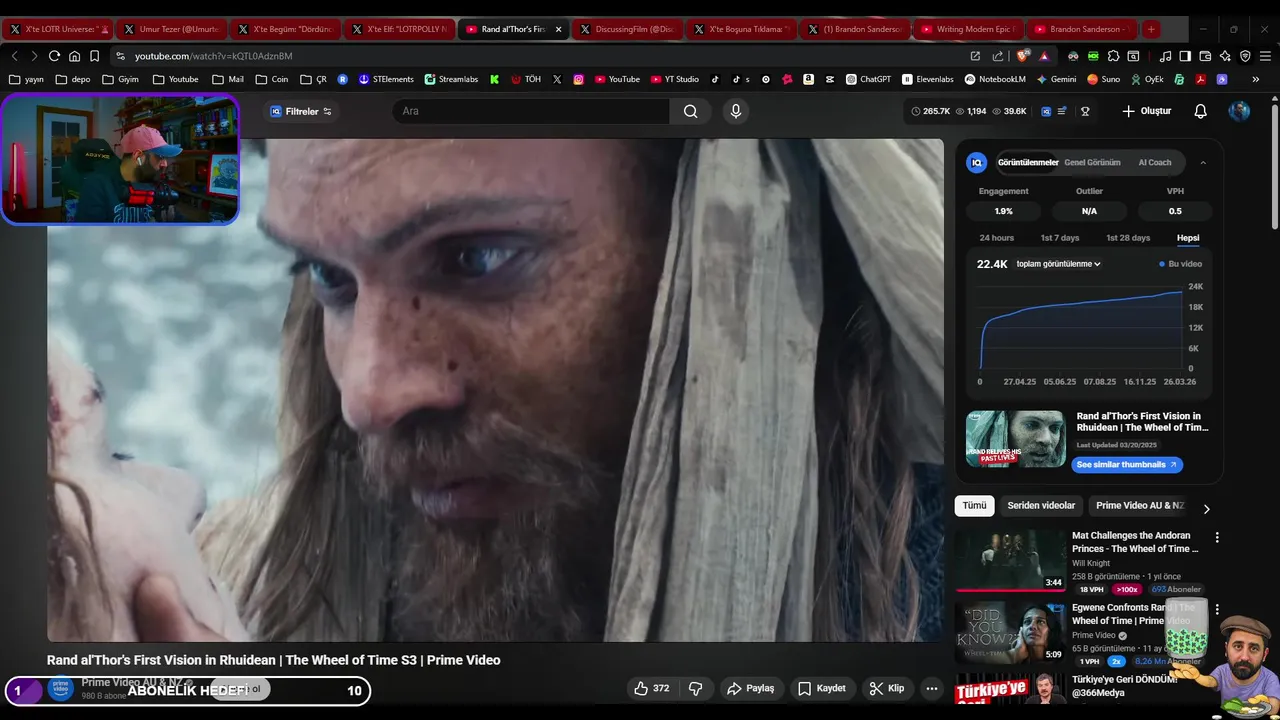Select Seriden videolar chip
This screenshot has height=720, width=1280.
coord(1041,506)
